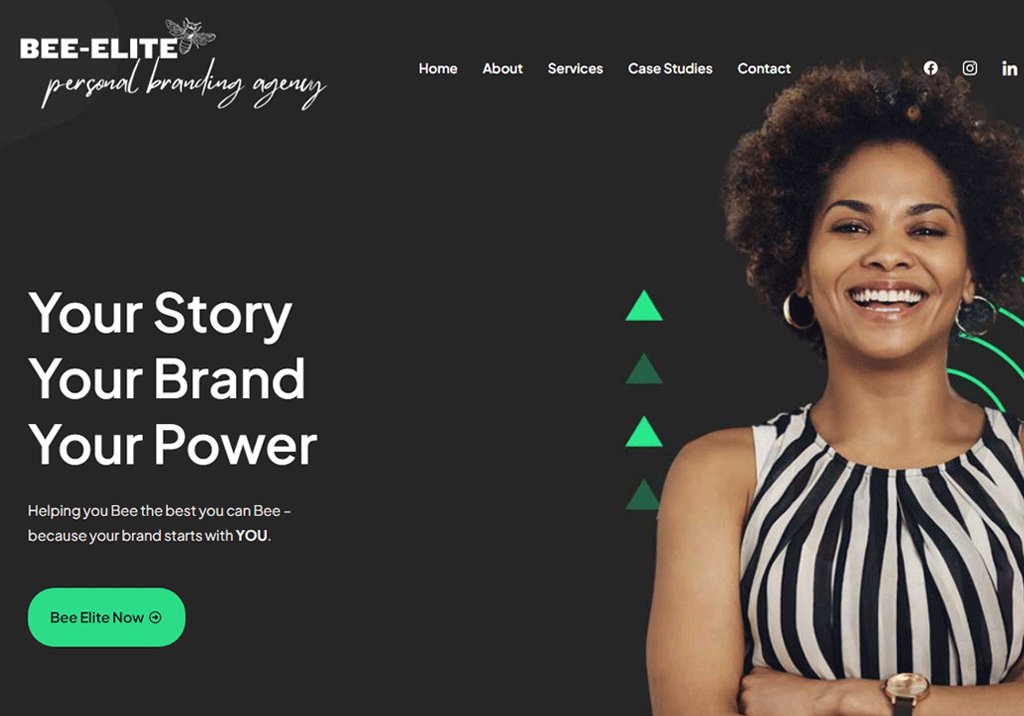Click the third bright green triangle
Viewport: 1024px width, 716px height.
click(x=644, y=431)
